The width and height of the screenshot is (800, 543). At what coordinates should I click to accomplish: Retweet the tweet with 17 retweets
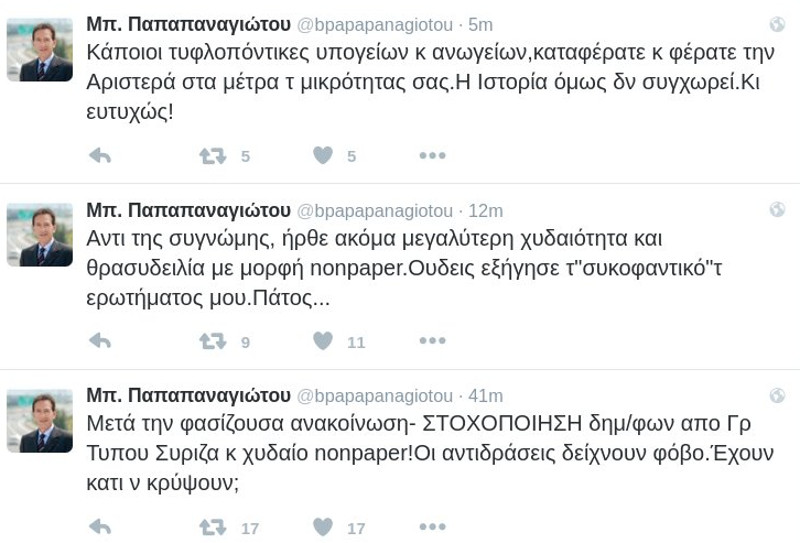(212, 527)
